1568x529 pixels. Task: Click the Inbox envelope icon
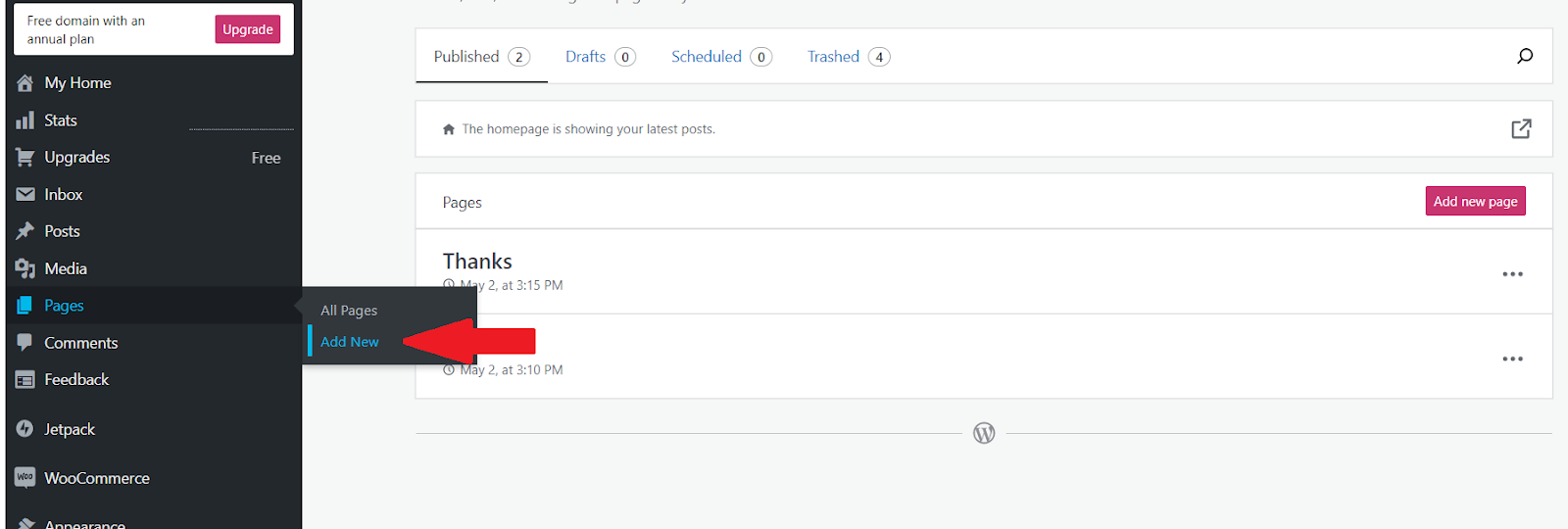pos(25,194)
